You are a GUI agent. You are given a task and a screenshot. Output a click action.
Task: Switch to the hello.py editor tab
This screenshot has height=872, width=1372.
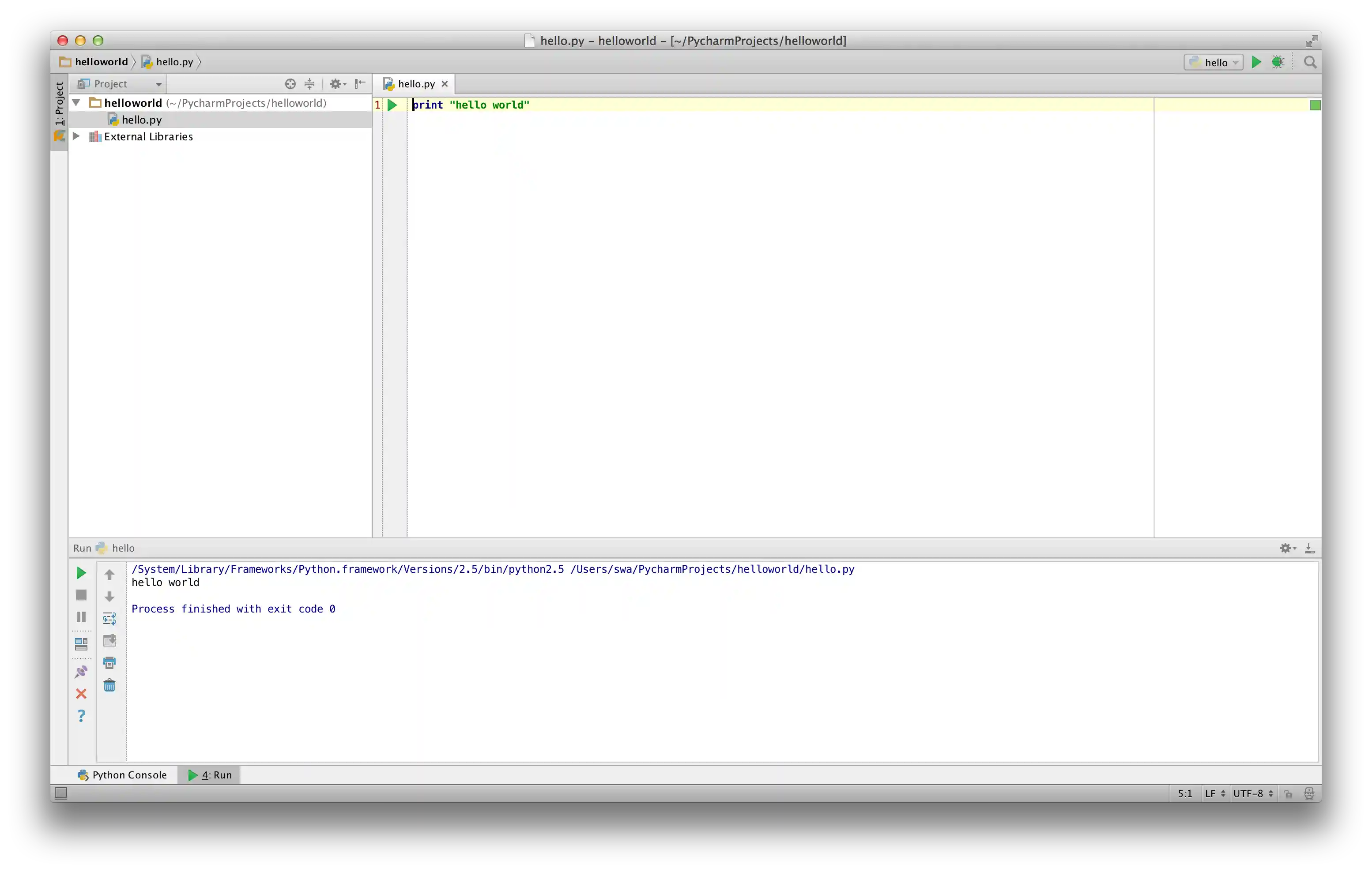(x=416, y=84)
